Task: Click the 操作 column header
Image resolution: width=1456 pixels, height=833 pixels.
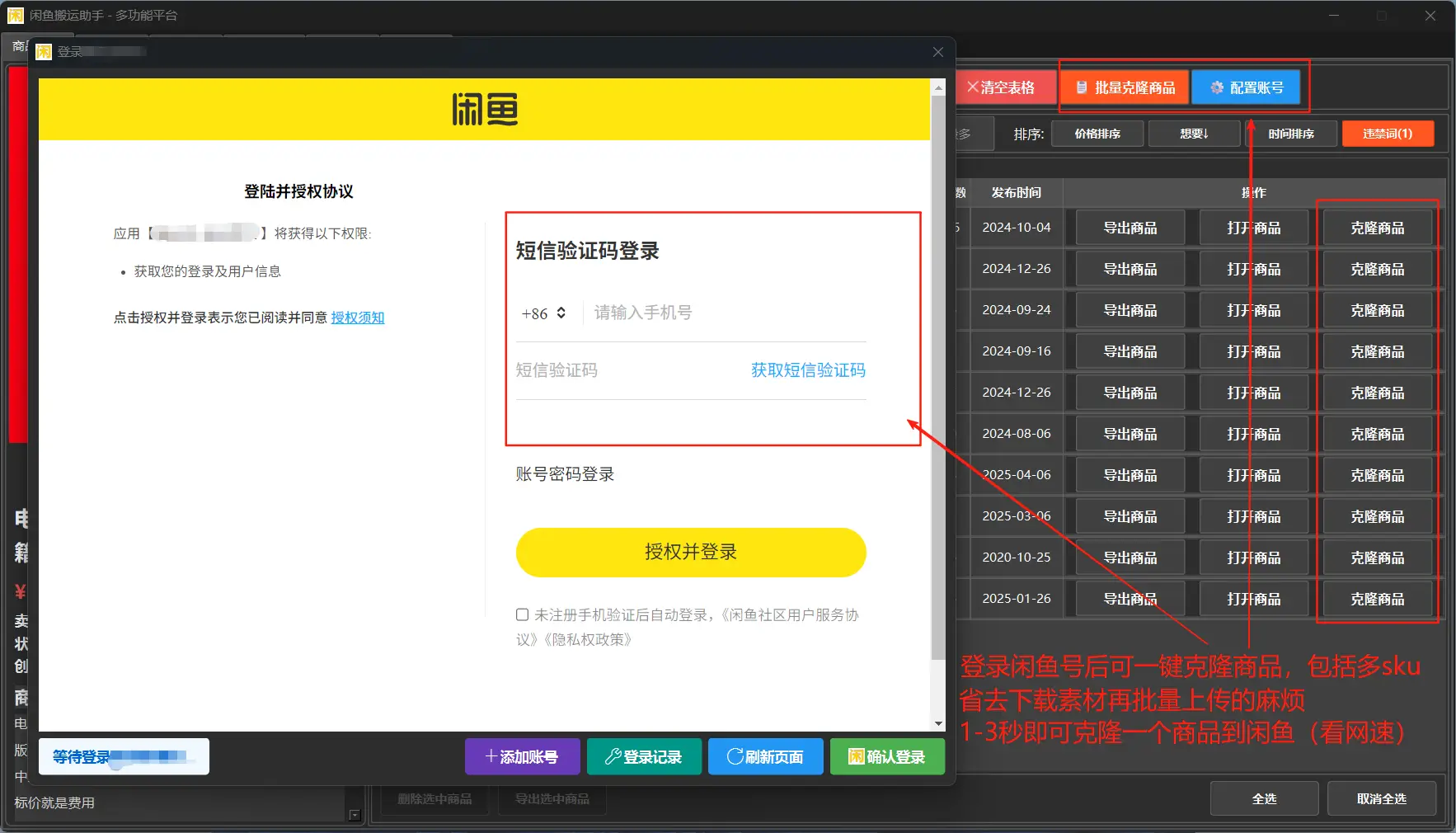Action: [x=1254, y=193]
